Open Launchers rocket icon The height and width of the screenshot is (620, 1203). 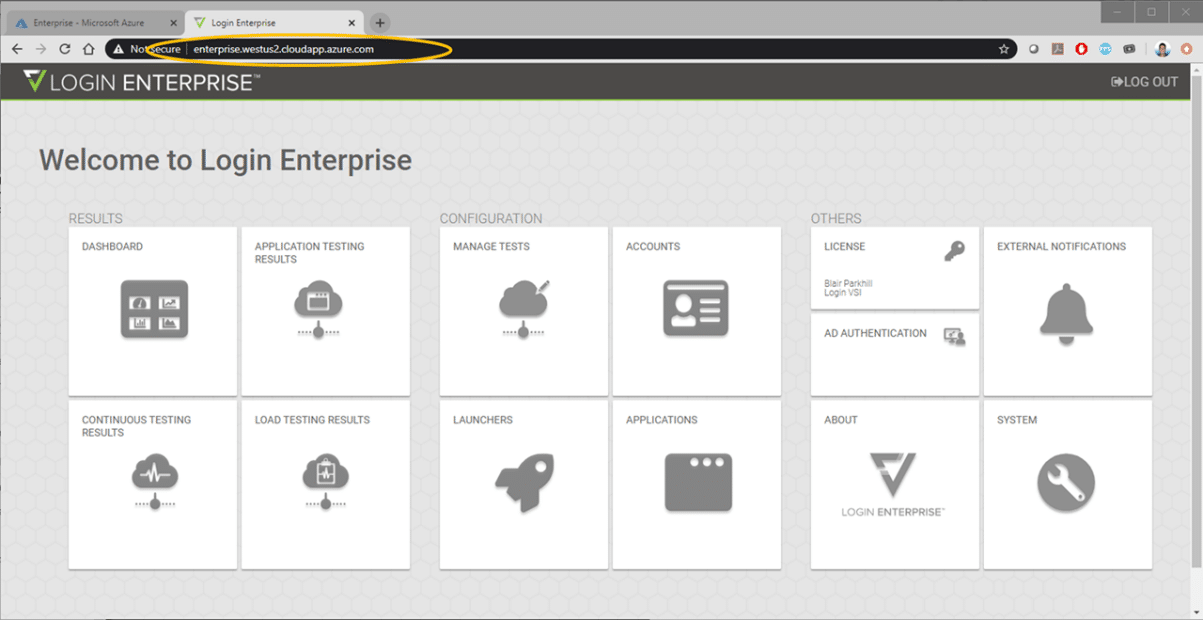click(x=524, y=484)
